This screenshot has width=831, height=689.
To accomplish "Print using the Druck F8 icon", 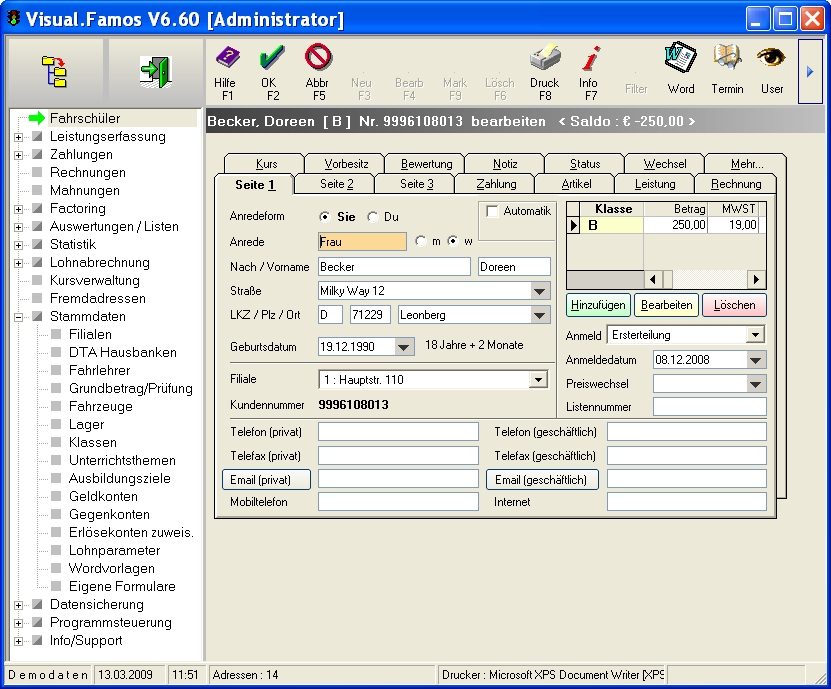I will (x=544, y=59).
